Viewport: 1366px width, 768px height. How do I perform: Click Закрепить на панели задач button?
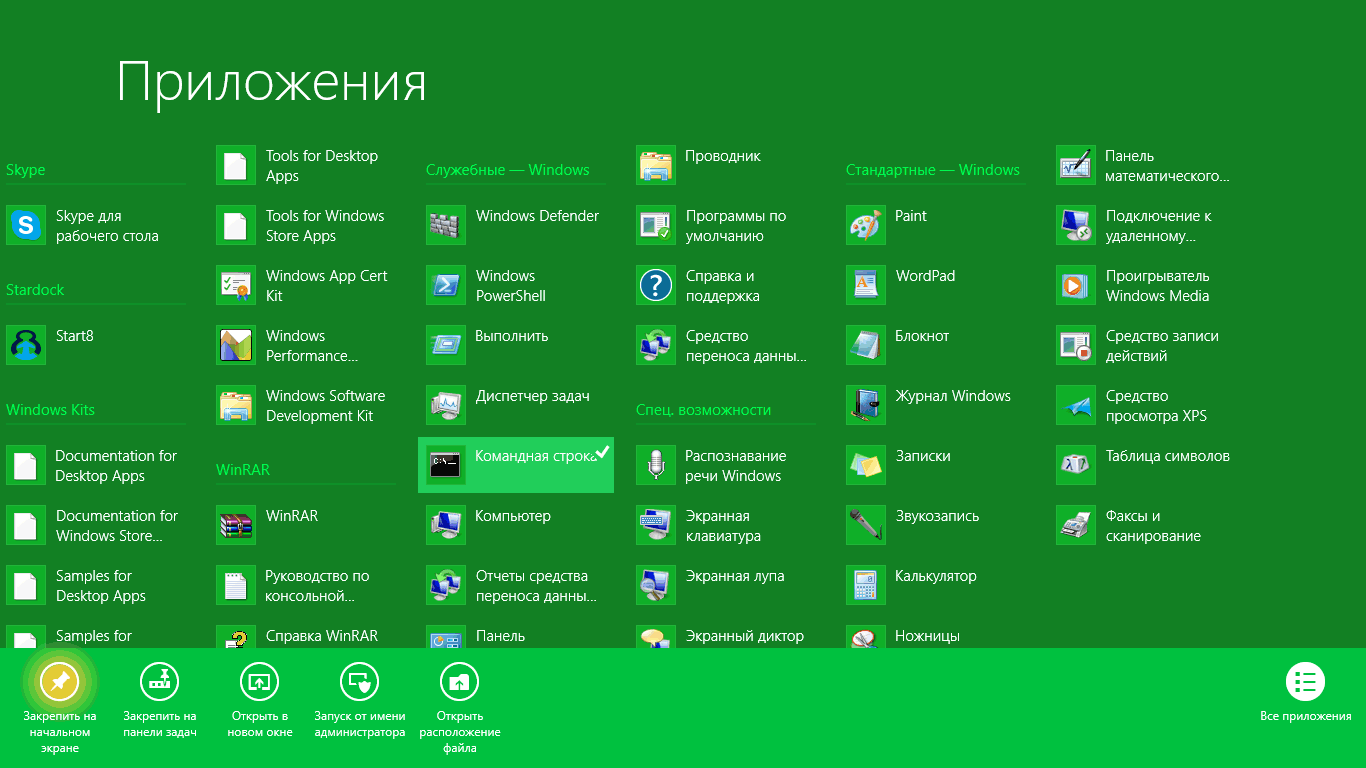click(160, 701)
